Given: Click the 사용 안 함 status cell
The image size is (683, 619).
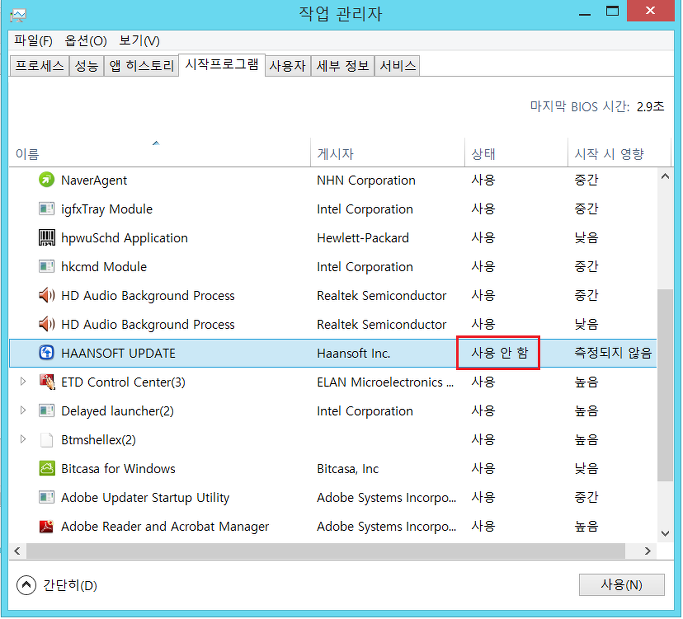Looking at the screenshot, I should [x=499, y=353].
